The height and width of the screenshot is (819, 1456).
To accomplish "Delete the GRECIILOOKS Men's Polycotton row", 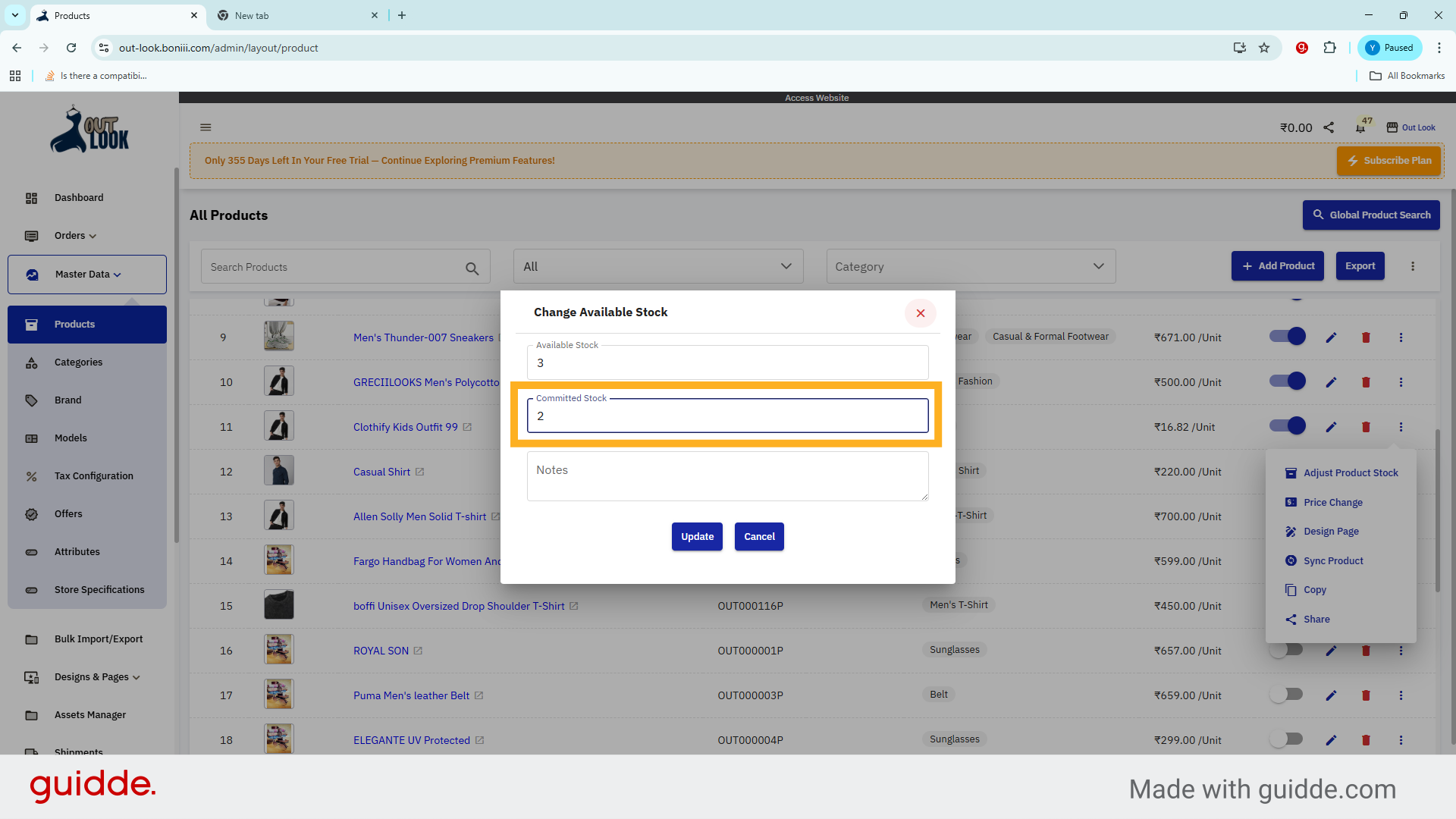I will [x=1366, y=382].
